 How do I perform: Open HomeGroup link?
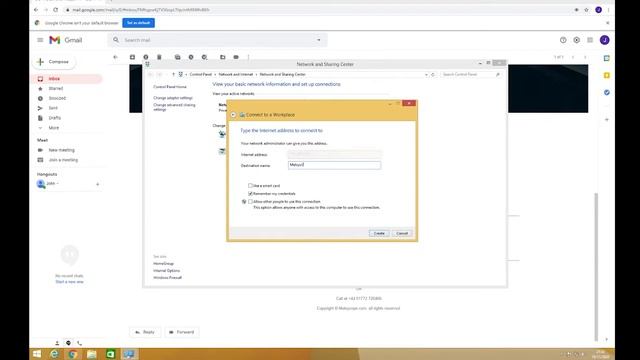coord(163,264)
